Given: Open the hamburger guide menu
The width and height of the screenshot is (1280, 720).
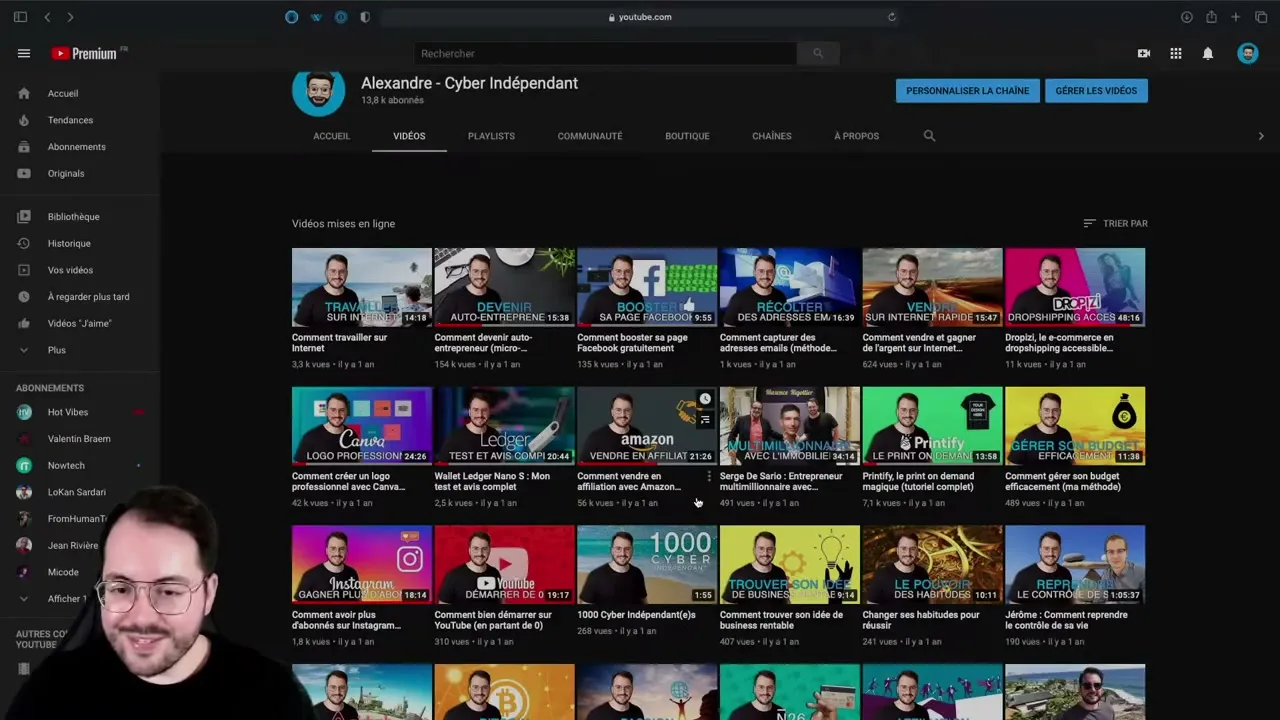Looking at the screenshot, I should click(x=24, y=53).
